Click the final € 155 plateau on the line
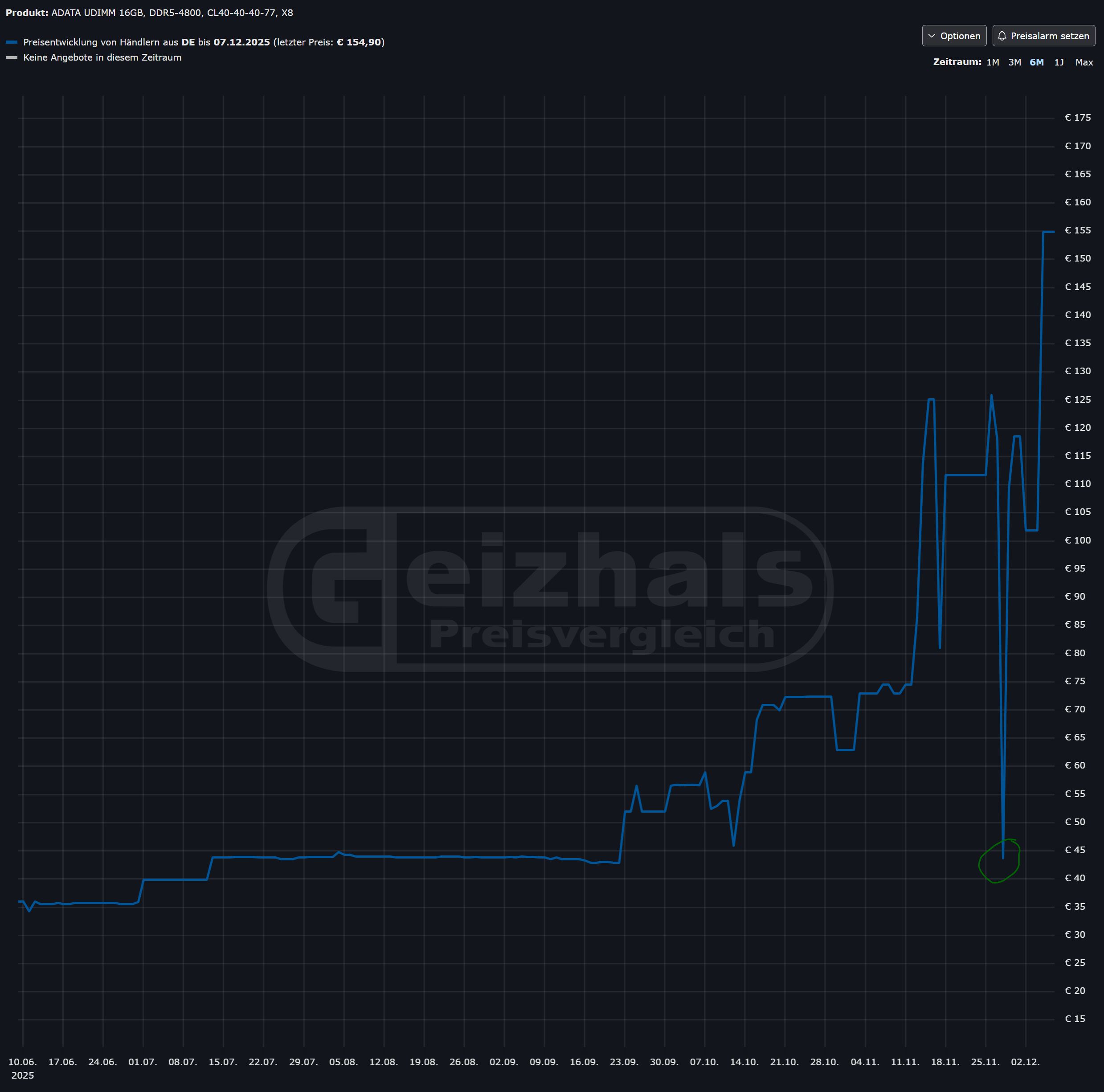Viewport: 1104px width, 1092px height. 1048,232
